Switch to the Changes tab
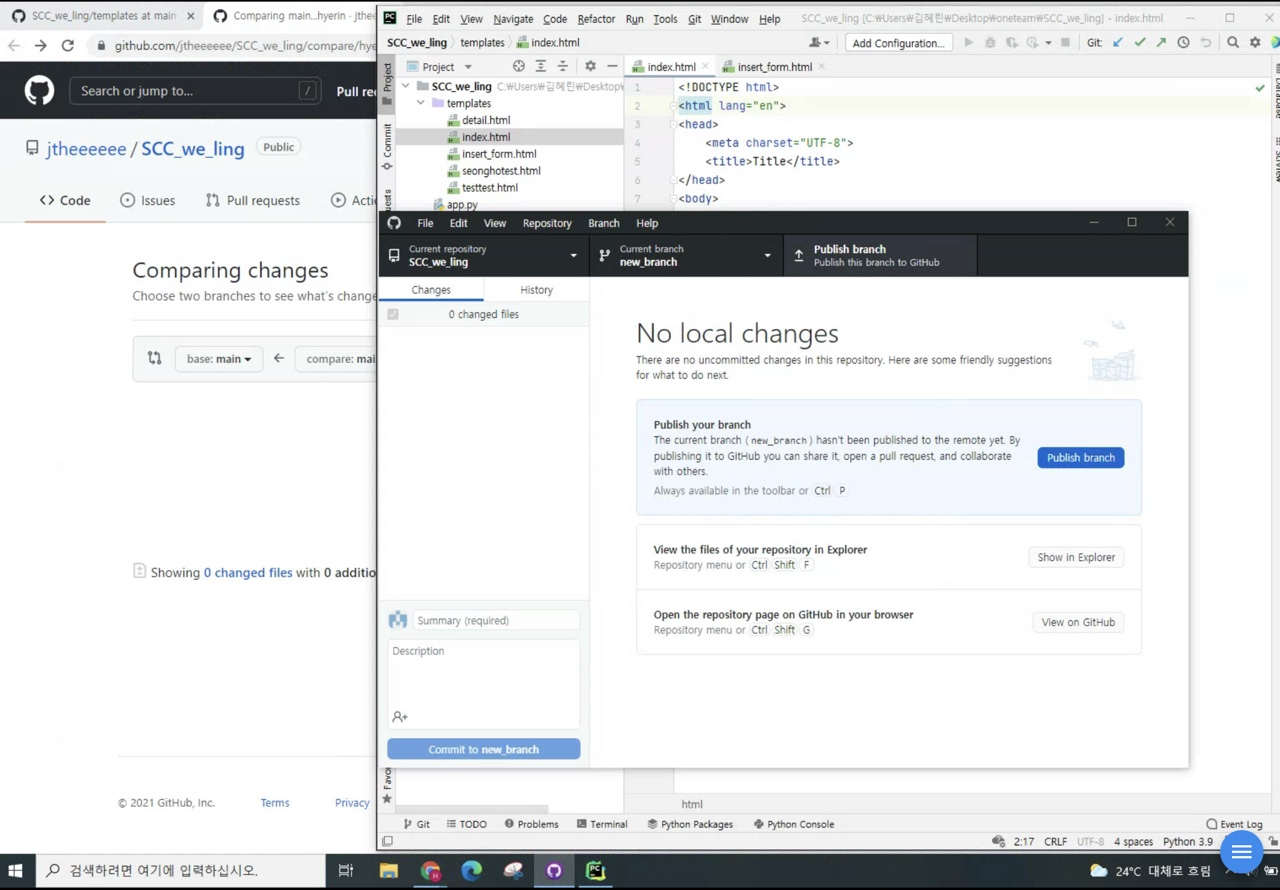Viewport: 1280px width, 890px height. pos(431,290)
